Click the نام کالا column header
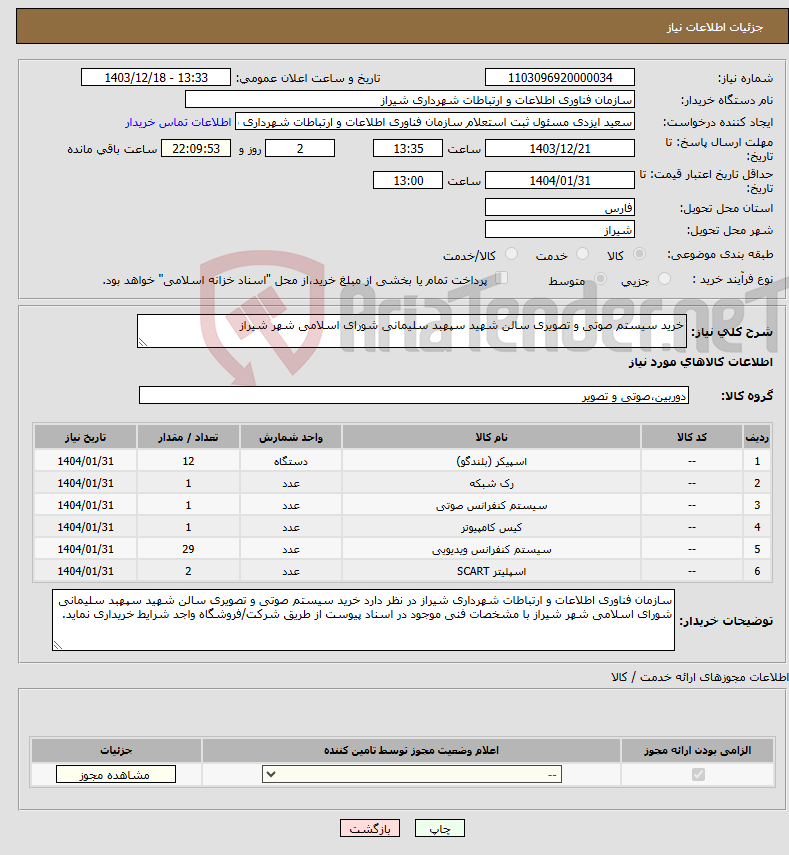Image resolution: width=789 pixels, height=855 pixels. pos(491,437)
